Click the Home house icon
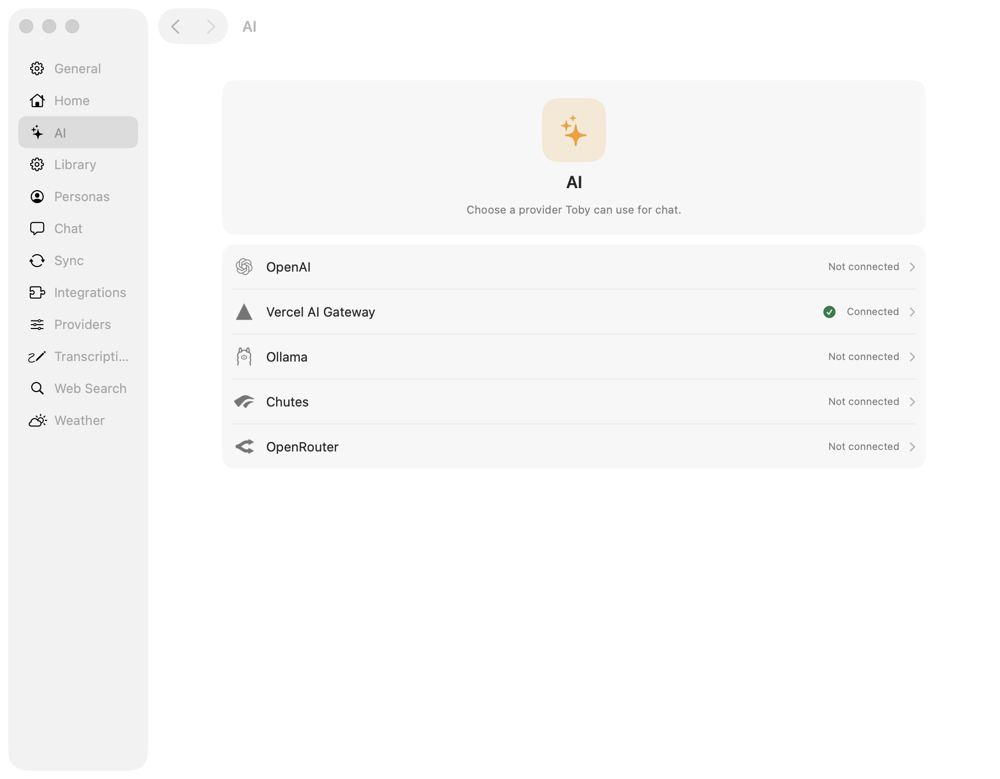This screenshot has height=779, width=1000. [37, 100]
